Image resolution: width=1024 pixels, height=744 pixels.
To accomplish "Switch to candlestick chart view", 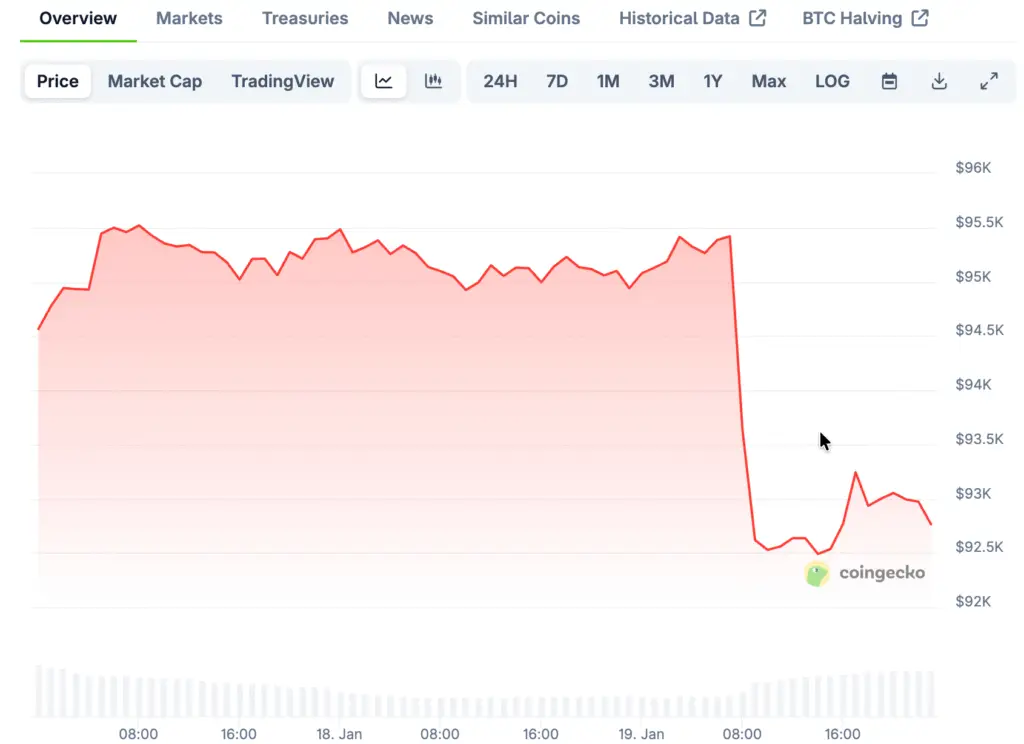I will [433, 82].
